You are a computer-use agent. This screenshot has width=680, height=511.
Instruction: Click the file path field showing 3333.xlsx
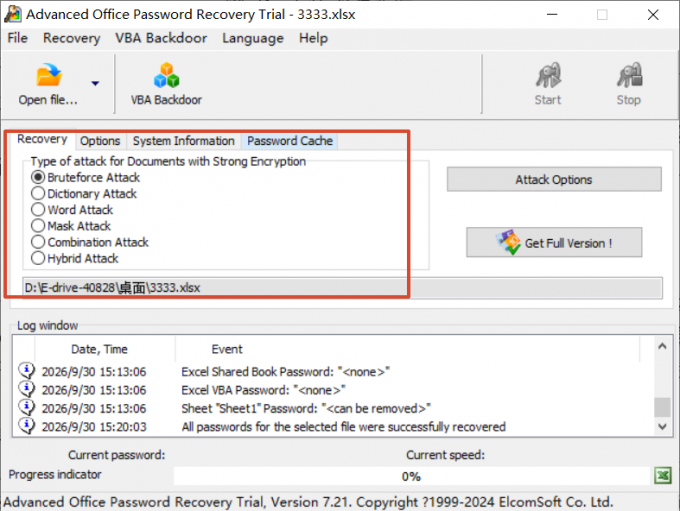click(343, 288)
